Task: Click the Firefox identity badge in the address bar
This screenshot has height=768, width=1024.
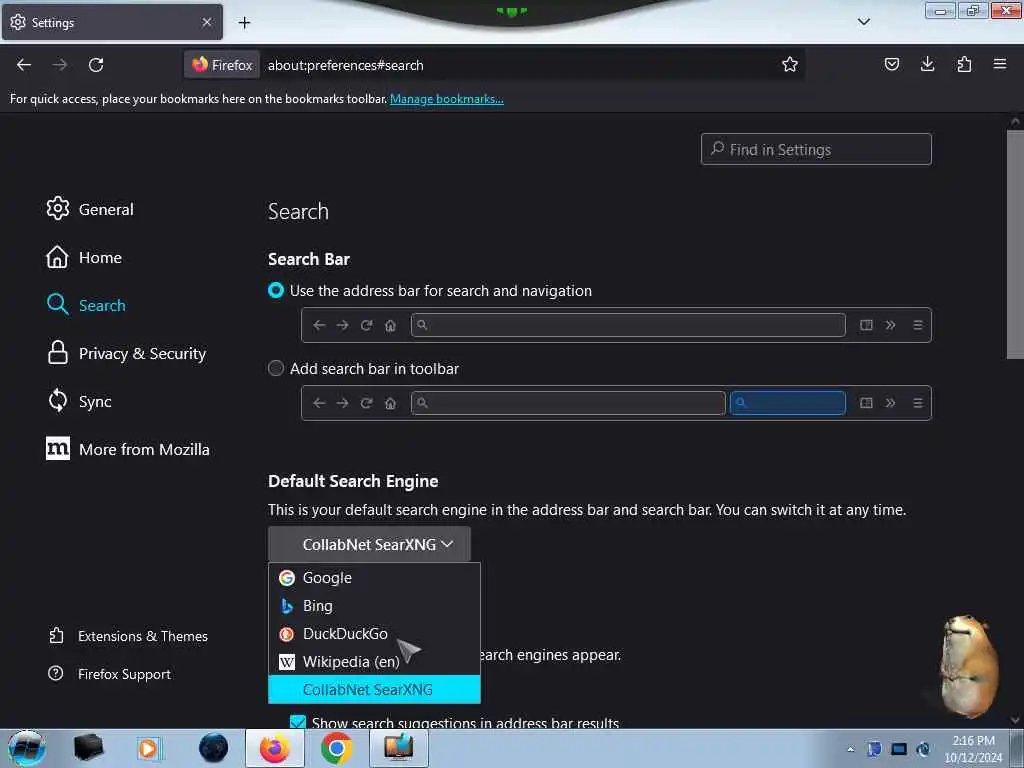Action: point(222,65)
